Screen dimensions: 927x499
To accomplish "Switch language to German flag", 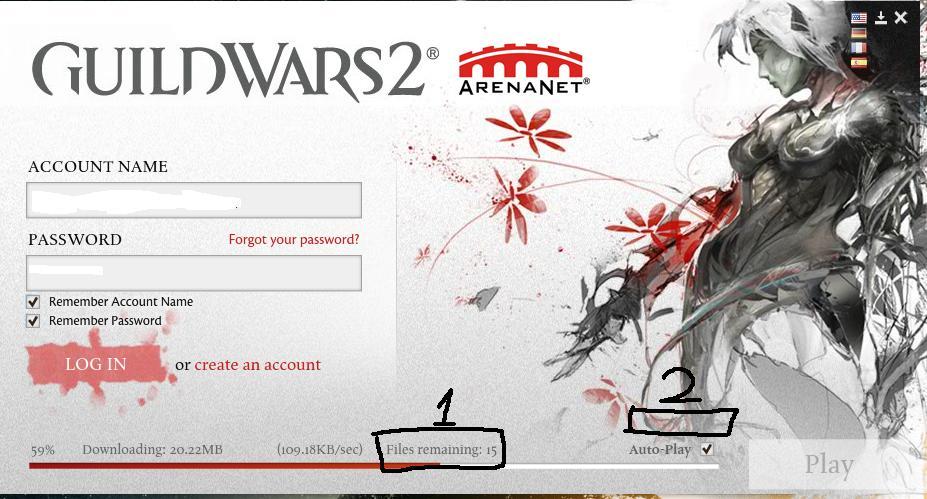I will pos(859,33).
